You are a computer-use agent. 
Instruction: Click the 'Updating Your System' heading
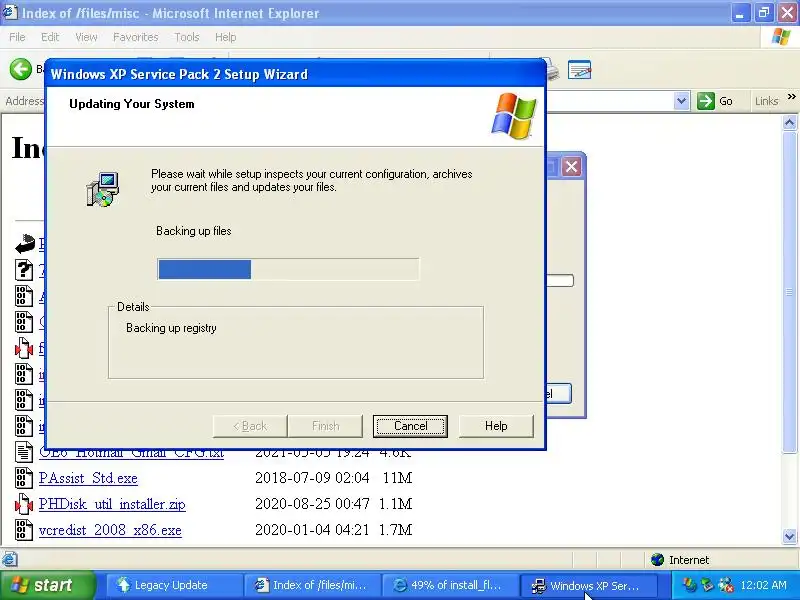click(132, 104)
